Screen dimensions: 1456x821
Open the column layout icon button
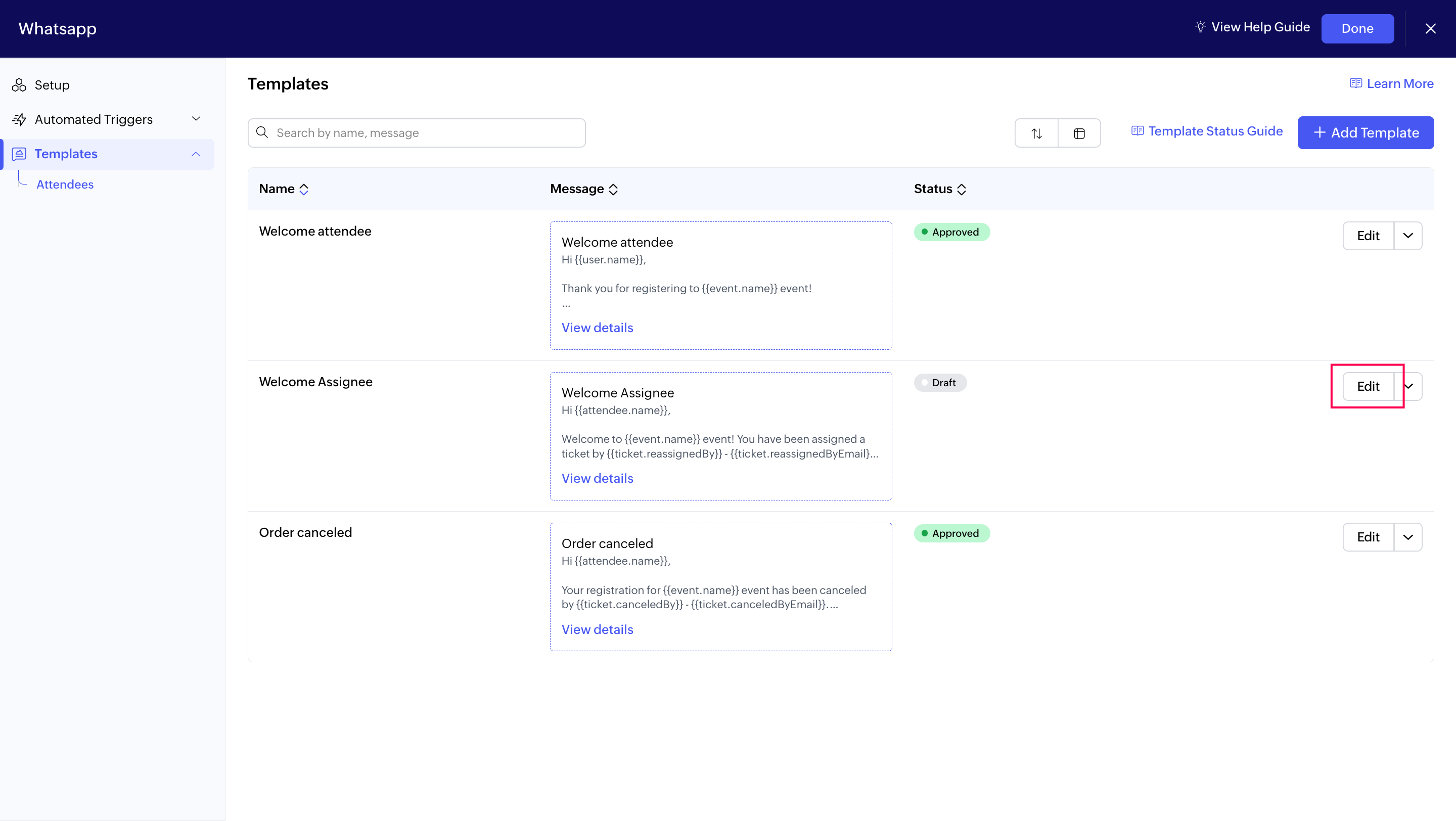[1079, 133]
